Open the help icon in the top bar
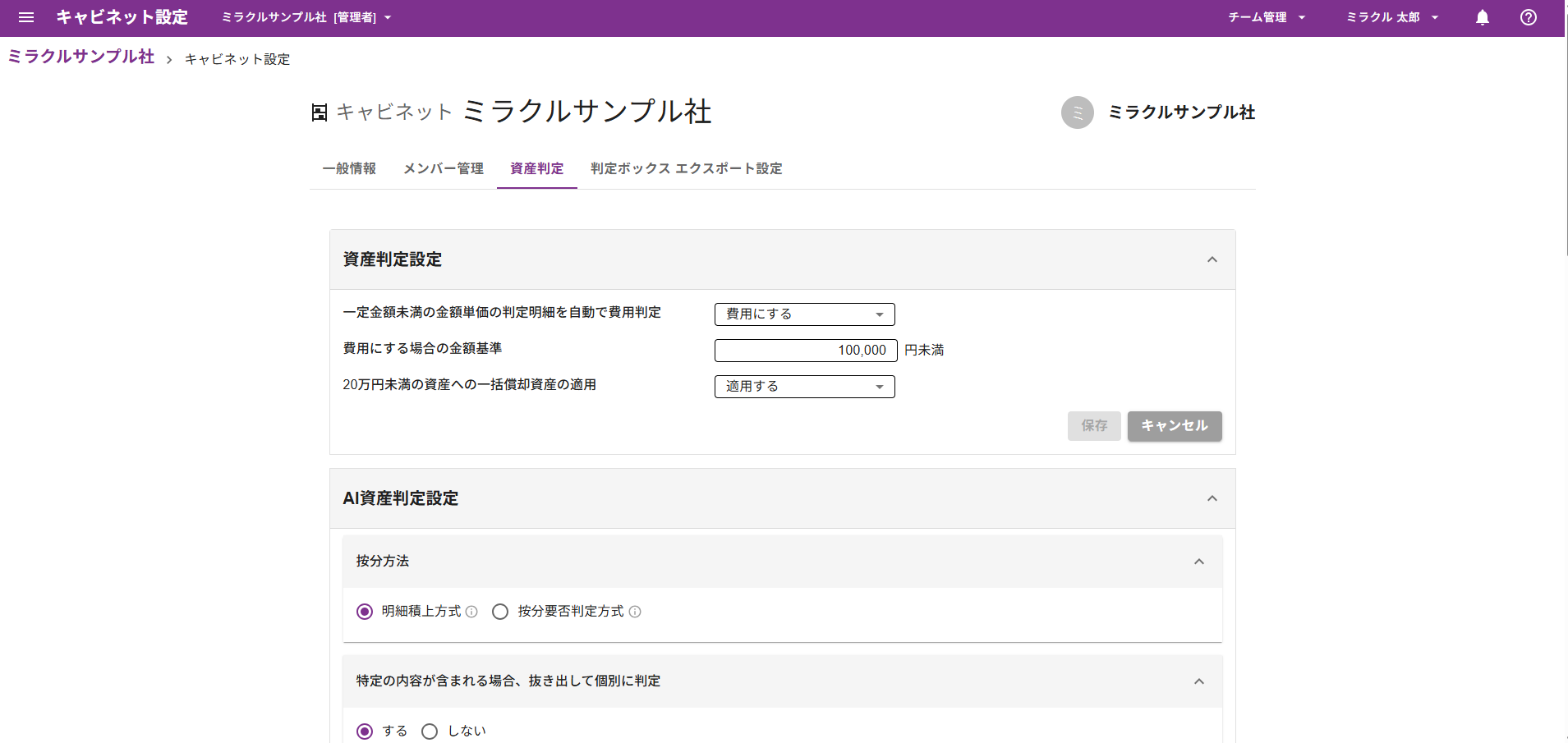1568x743 pixels. tap(1529, 17)
